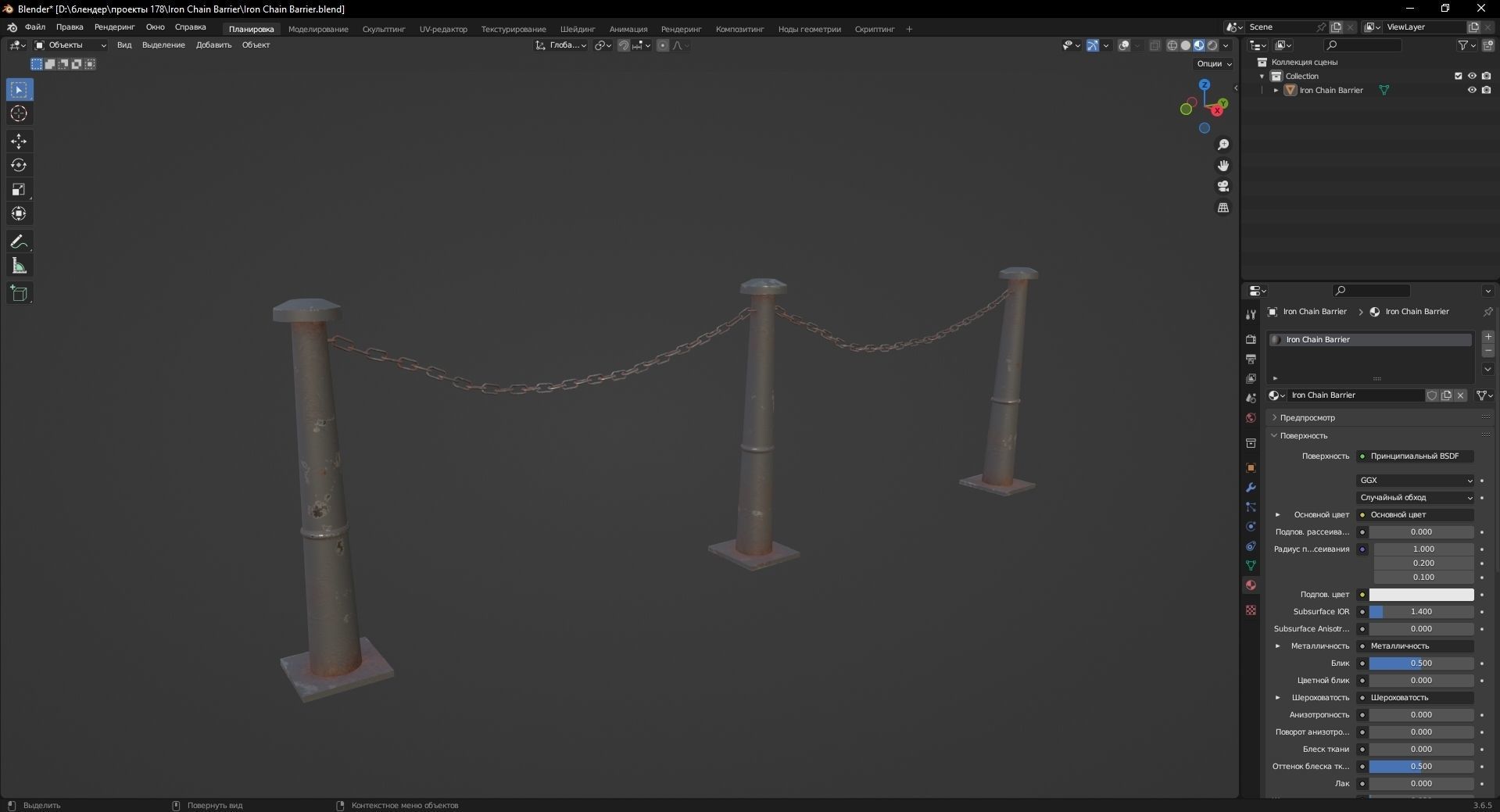Add a new material slot with plus button
This screenshot has width=1500, height=812.
point(1487,337)
